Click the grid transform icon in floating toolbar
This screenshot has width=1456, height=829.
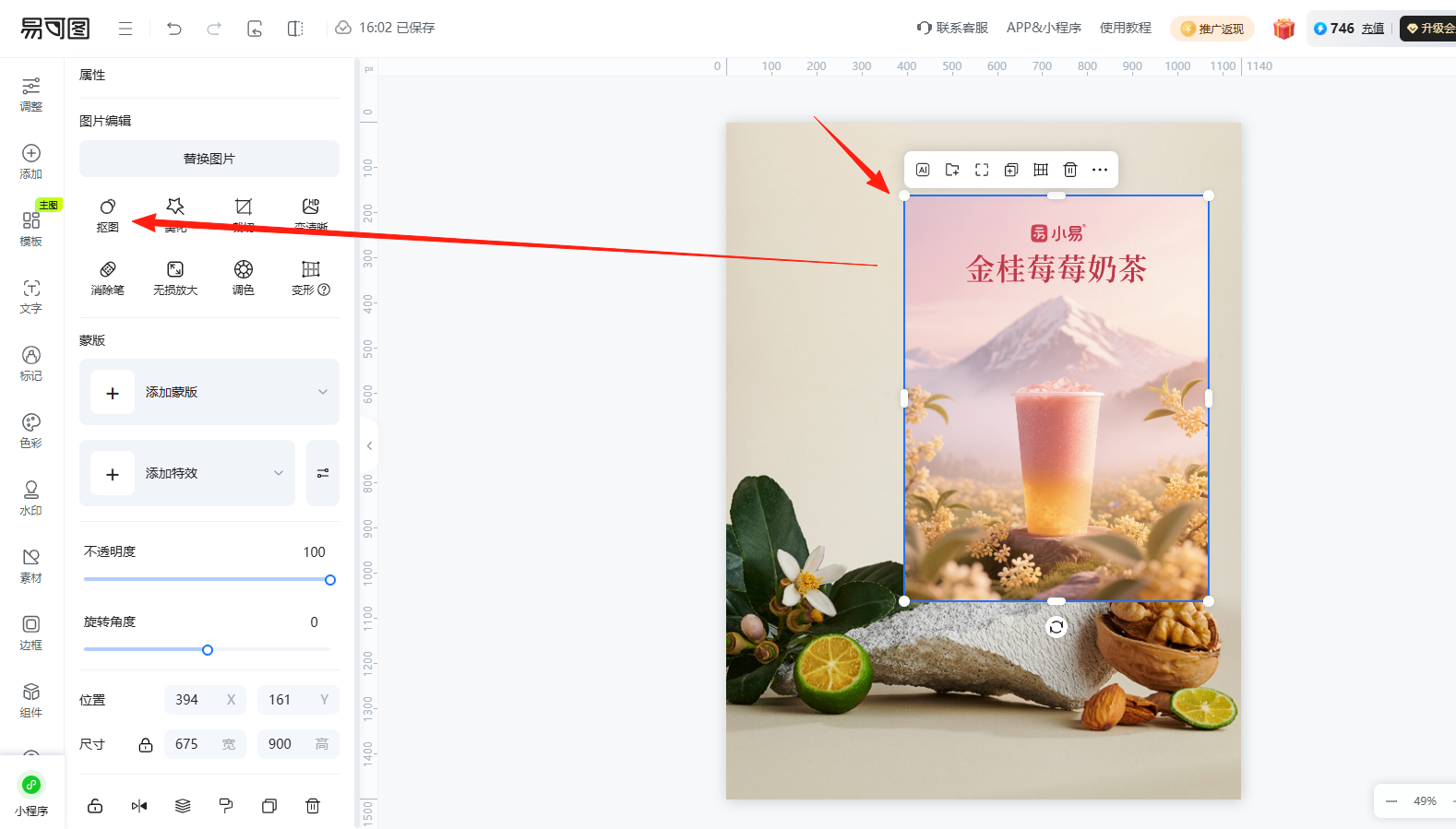(1041, 170)
